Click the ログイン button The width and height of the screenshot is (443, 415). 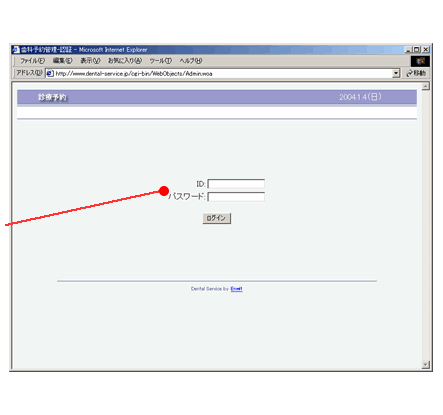tap(217, 218)
